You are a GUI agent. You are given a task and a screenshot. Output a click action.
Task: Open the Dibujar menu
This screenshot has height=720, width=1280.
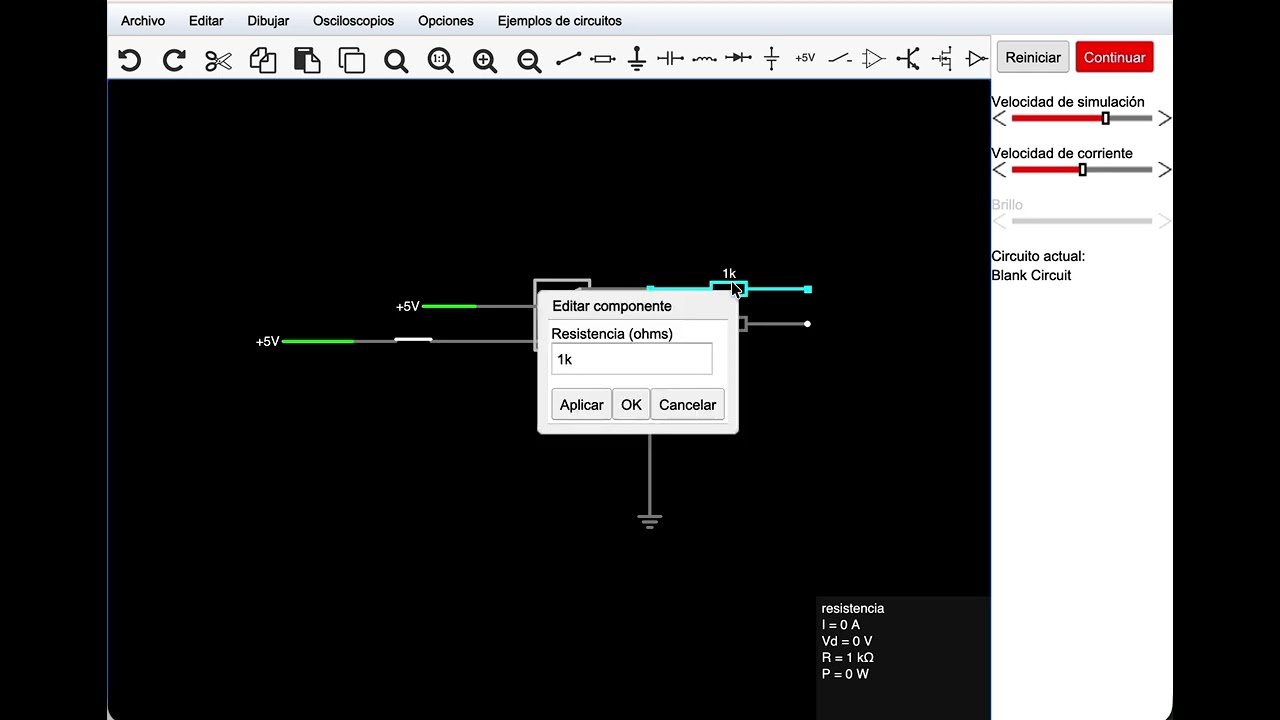(x=268, y=21)
